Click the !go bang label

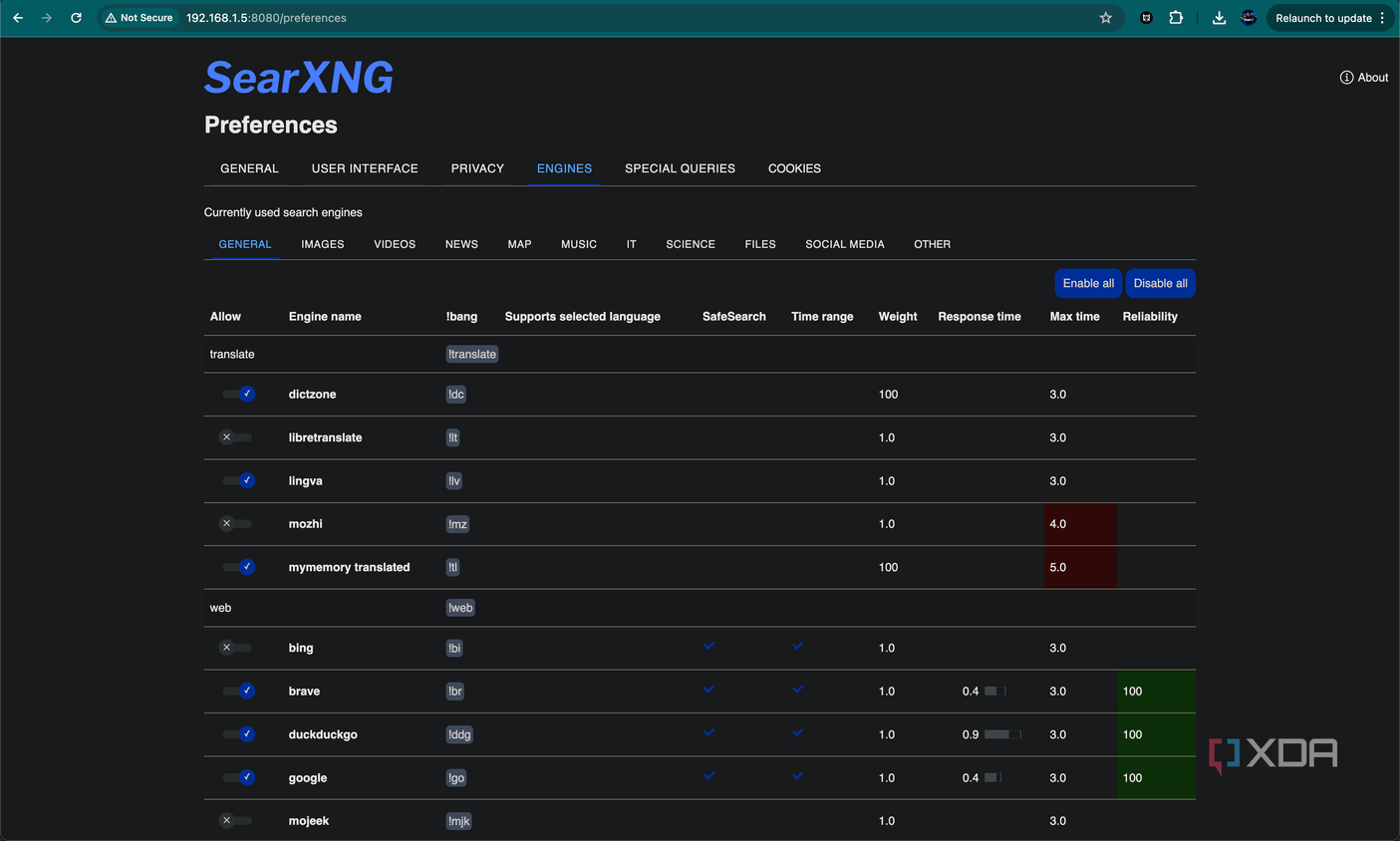[456, 778]
